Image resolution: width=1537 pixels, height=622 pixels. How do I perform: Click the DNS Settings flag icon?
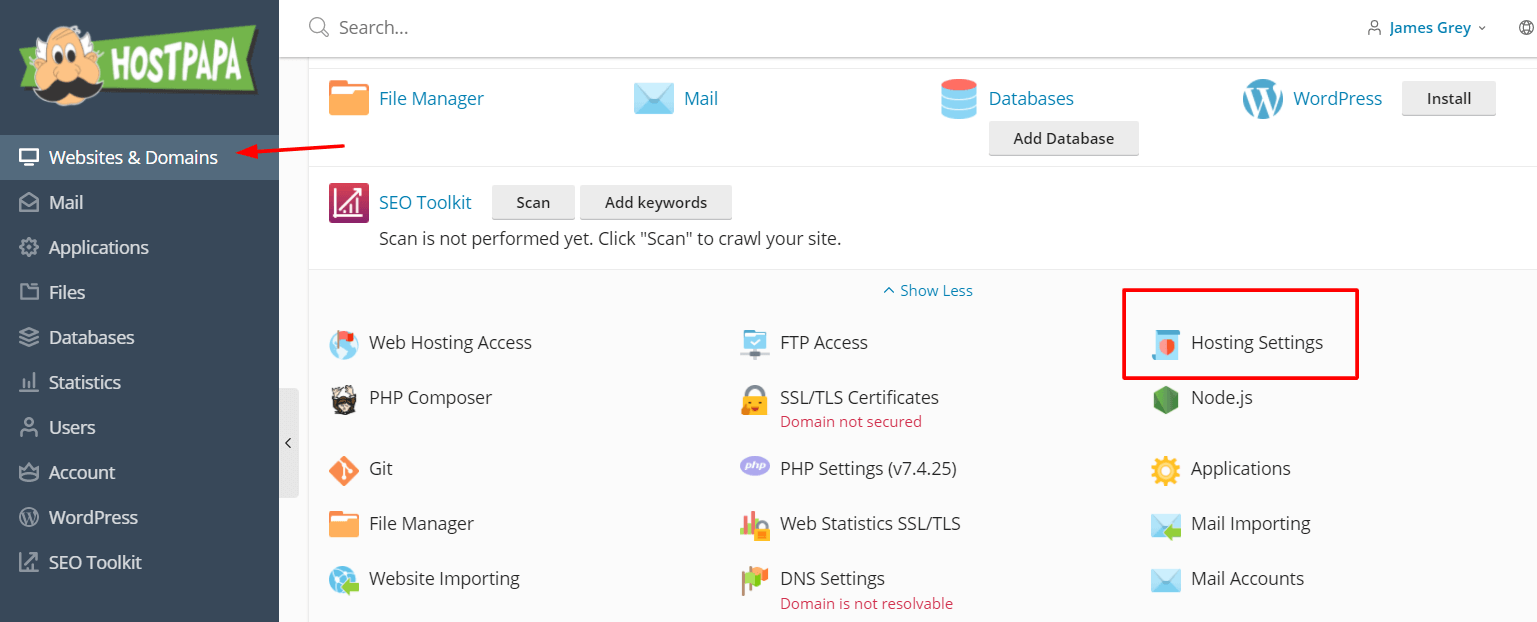click(x=755, y=580)
